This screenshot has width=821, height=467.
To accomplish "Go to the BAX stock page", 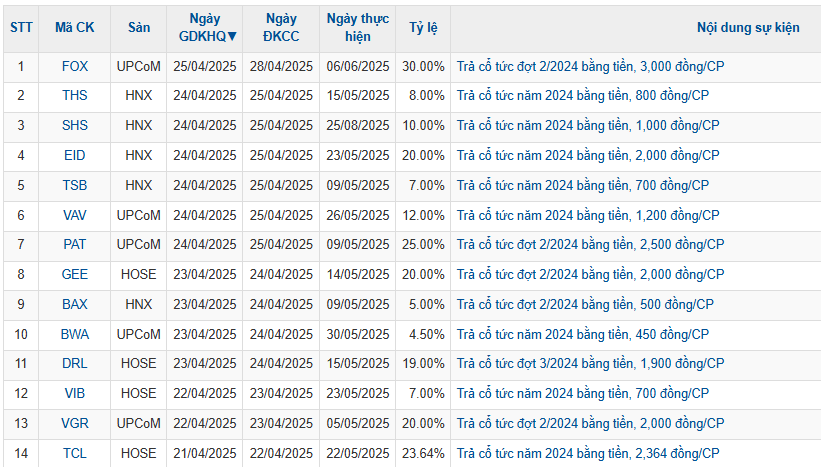I will click(x=74, y=305).
